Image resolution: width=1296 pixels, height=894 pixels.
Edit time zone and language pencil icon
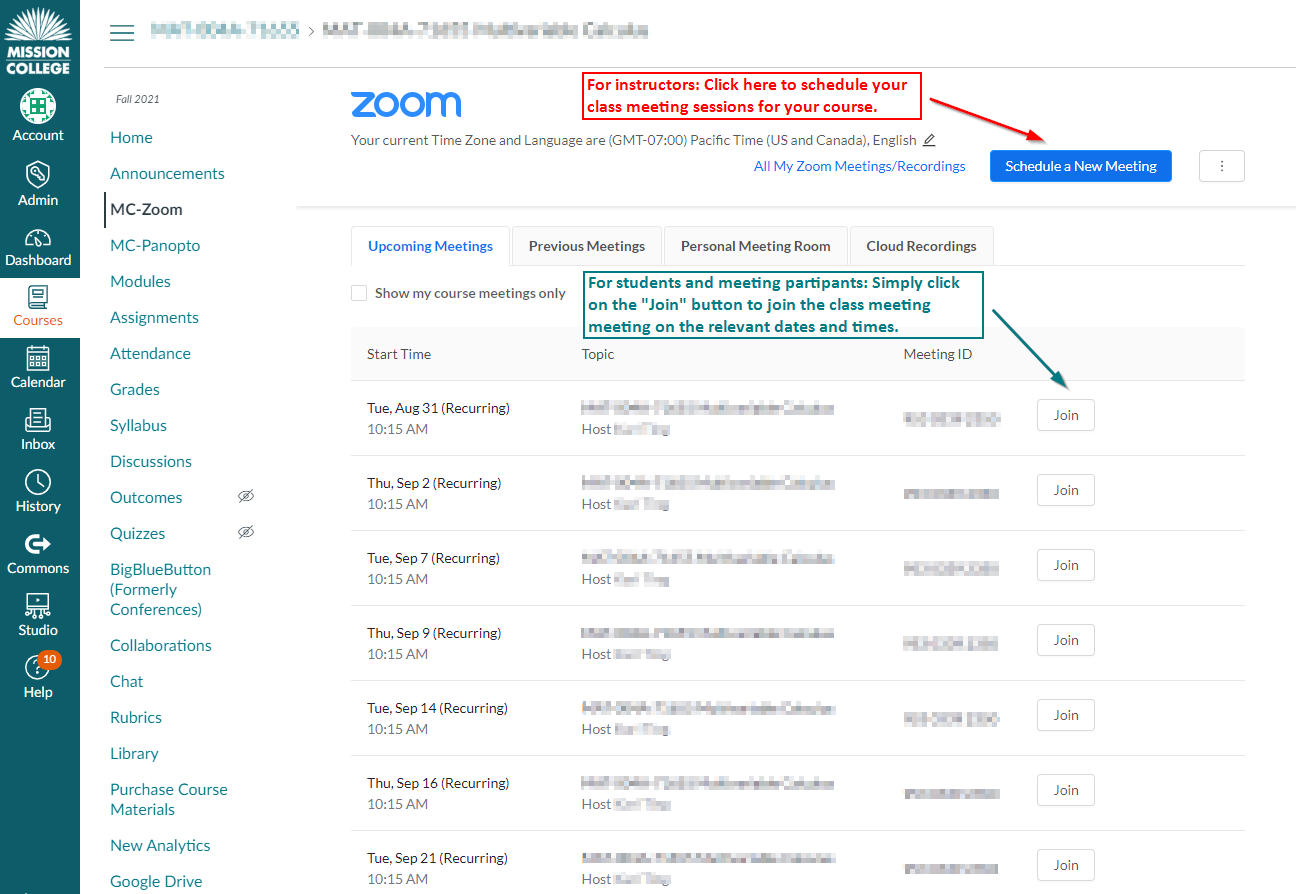[929, 140]
